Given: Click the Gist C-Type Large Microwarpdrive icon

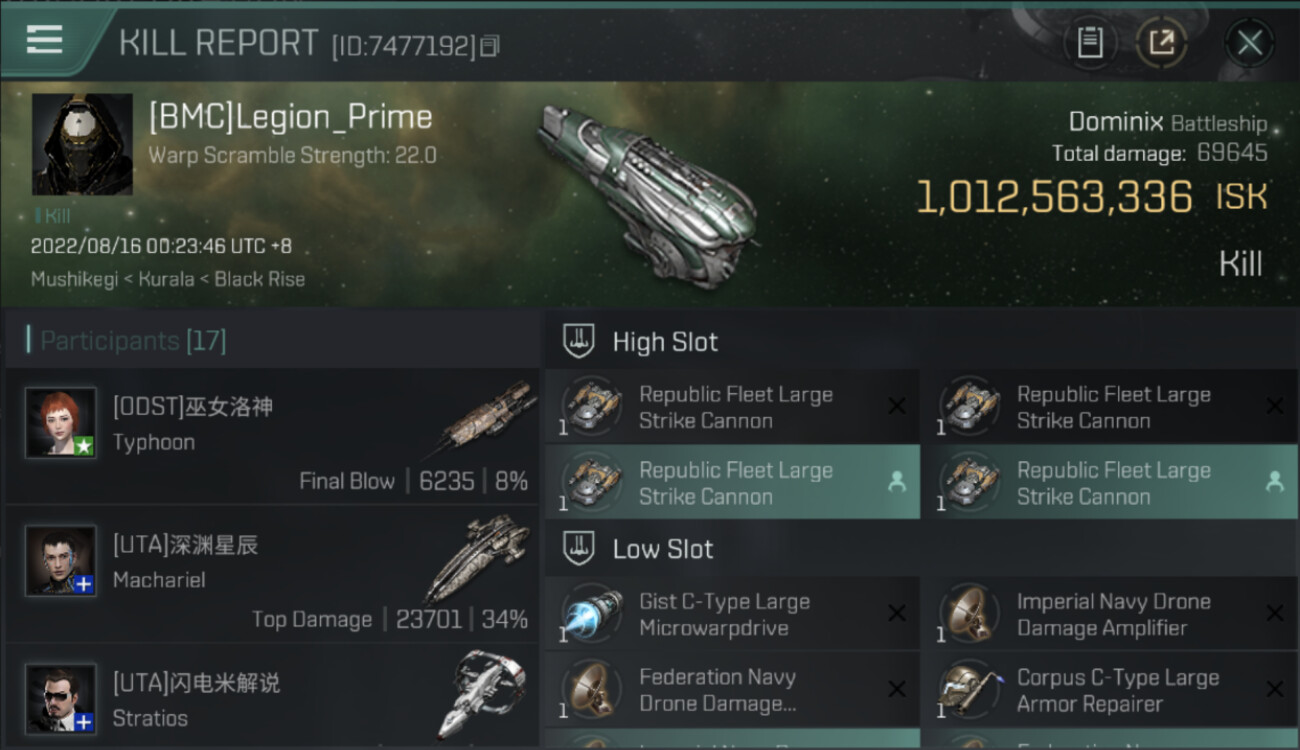Looking at the screenshot, I should point(592,615).
